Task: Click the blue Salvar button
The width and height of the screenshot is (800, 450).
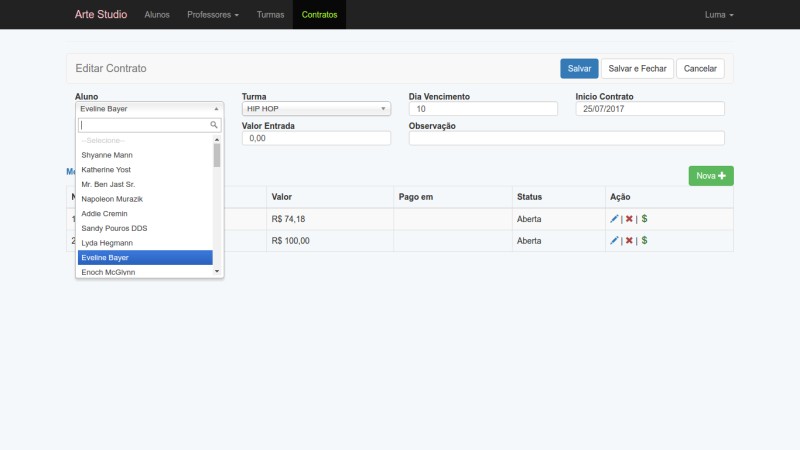Action: pyautogui.click(x=579, y=68)
